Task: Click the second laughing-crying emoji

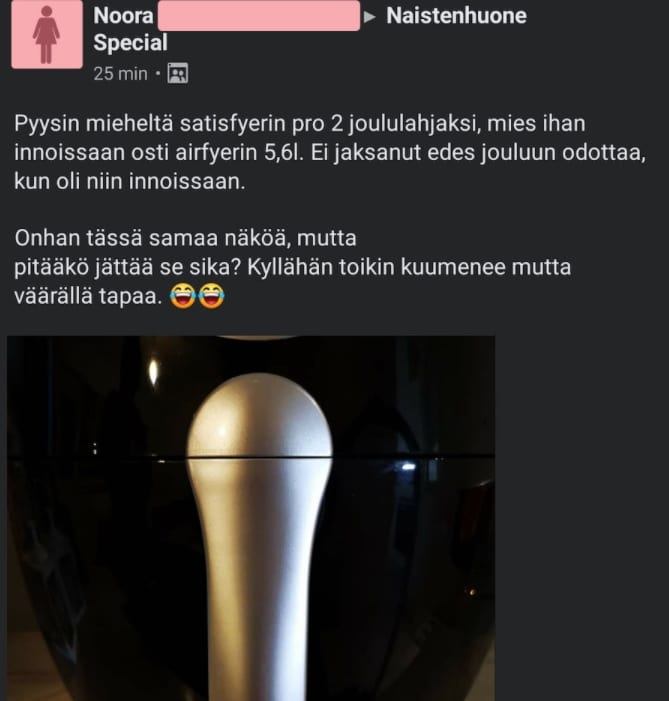Action: (x=211, y=296)
